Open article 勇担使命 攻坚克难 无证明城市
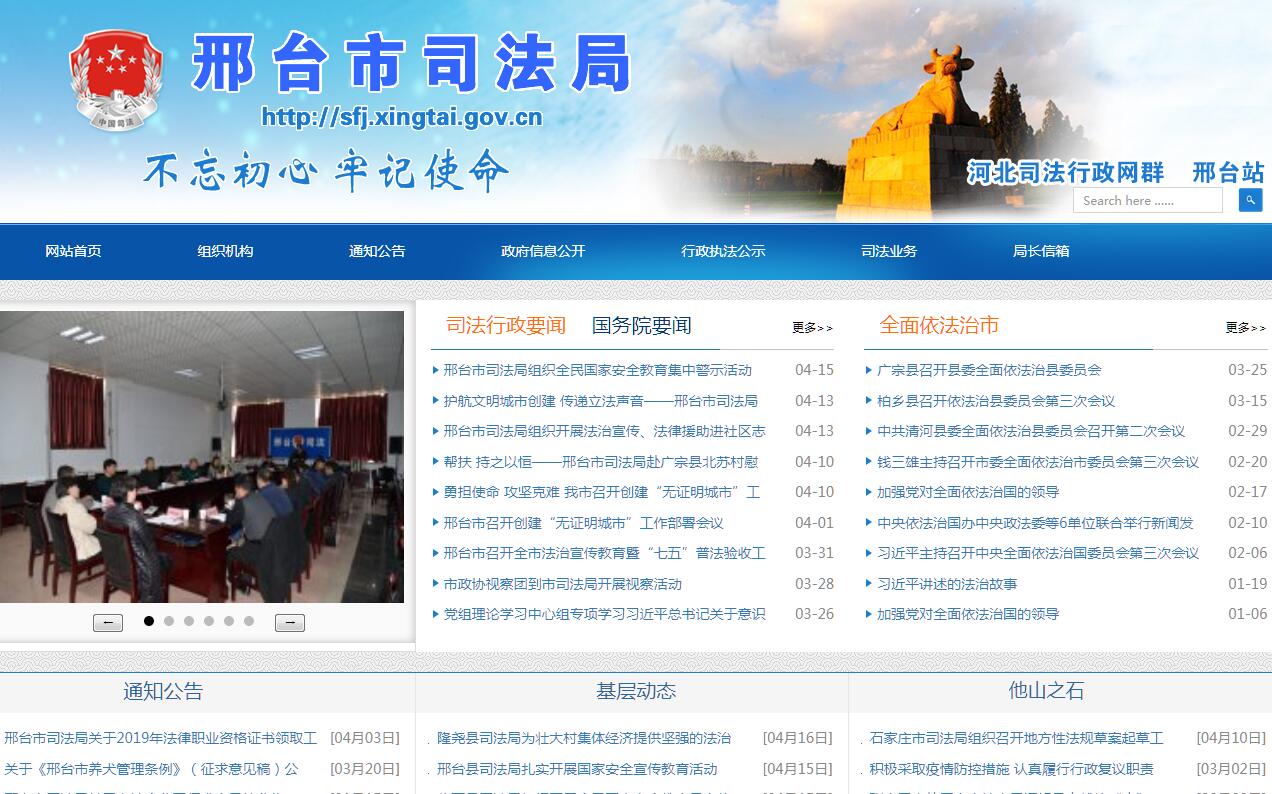Screen dimensions: 1272x794 click(601, 492)
